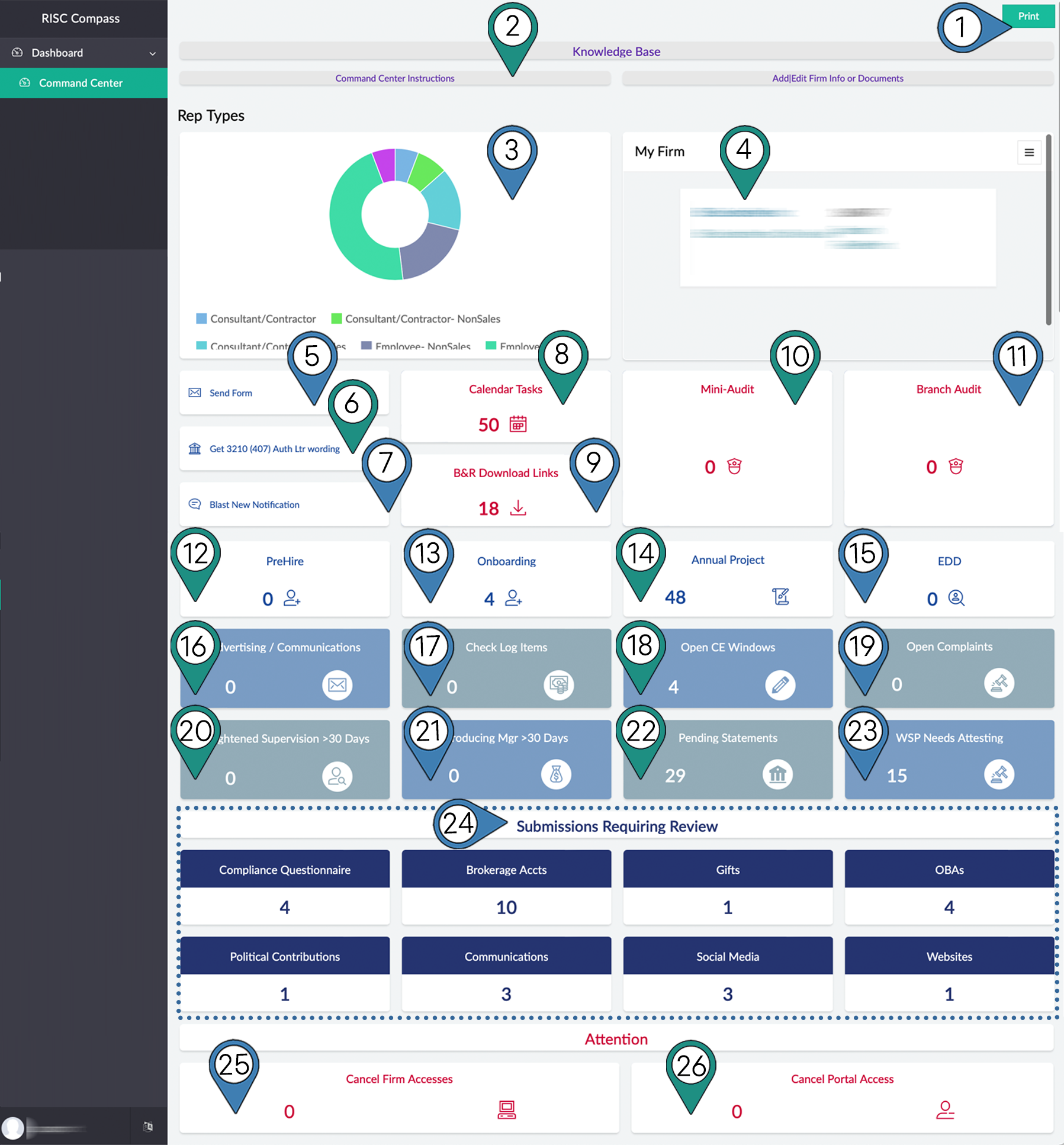Image resolution: width=1064 pixels, height=1145 pixels.
Task: Click the Pending Statements bank icon
Action: [x=778, y=774]
